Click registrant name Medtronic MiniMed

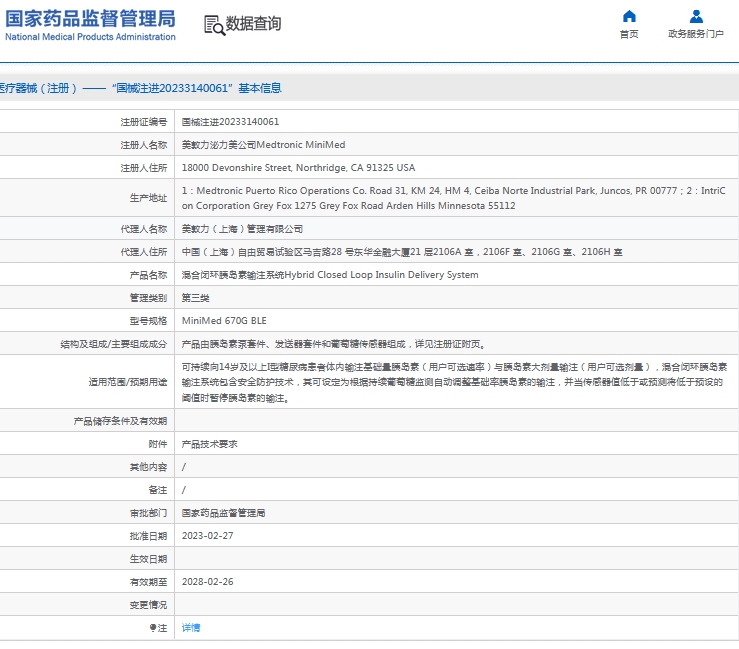coord(263,145)
